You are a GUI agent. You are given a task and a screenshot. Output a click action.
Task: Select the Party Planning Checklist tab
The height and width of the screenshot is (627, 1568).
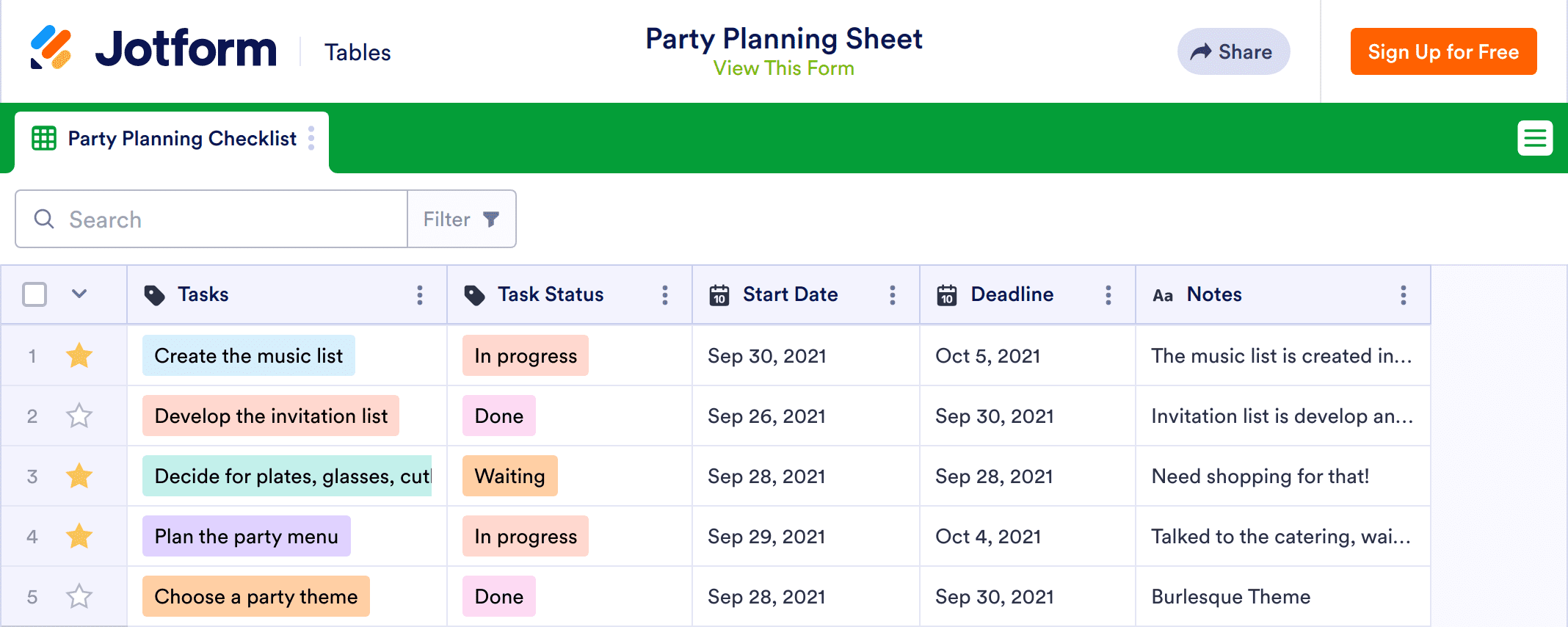click(182, 139)
